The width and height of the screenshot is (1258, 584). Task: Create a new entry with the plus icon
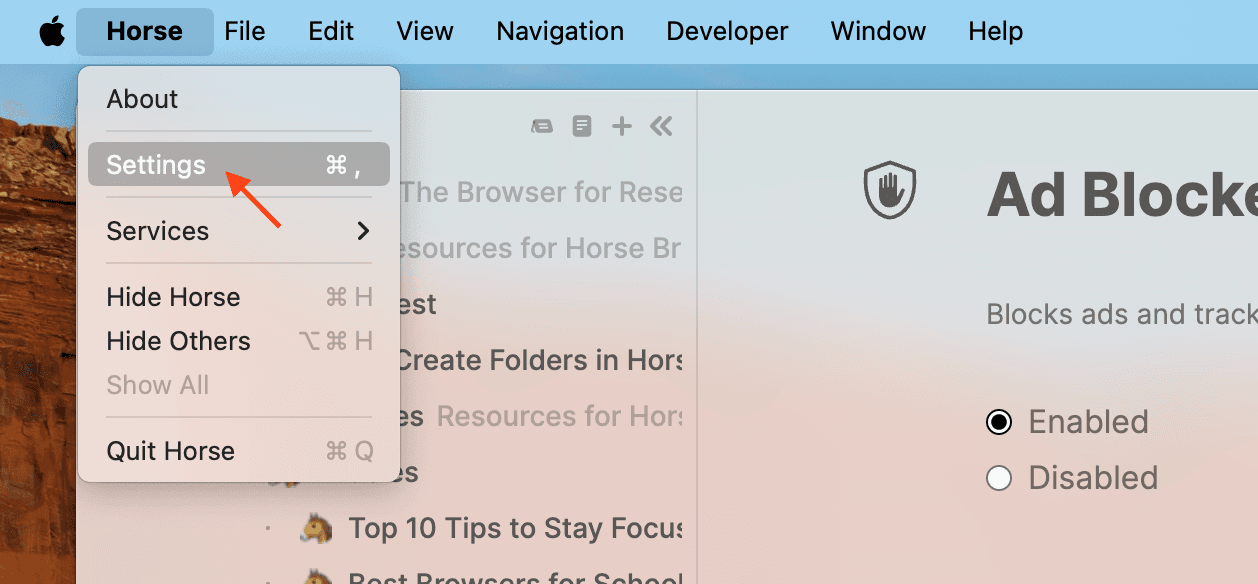pyautogui.click(x=621, y=126)
